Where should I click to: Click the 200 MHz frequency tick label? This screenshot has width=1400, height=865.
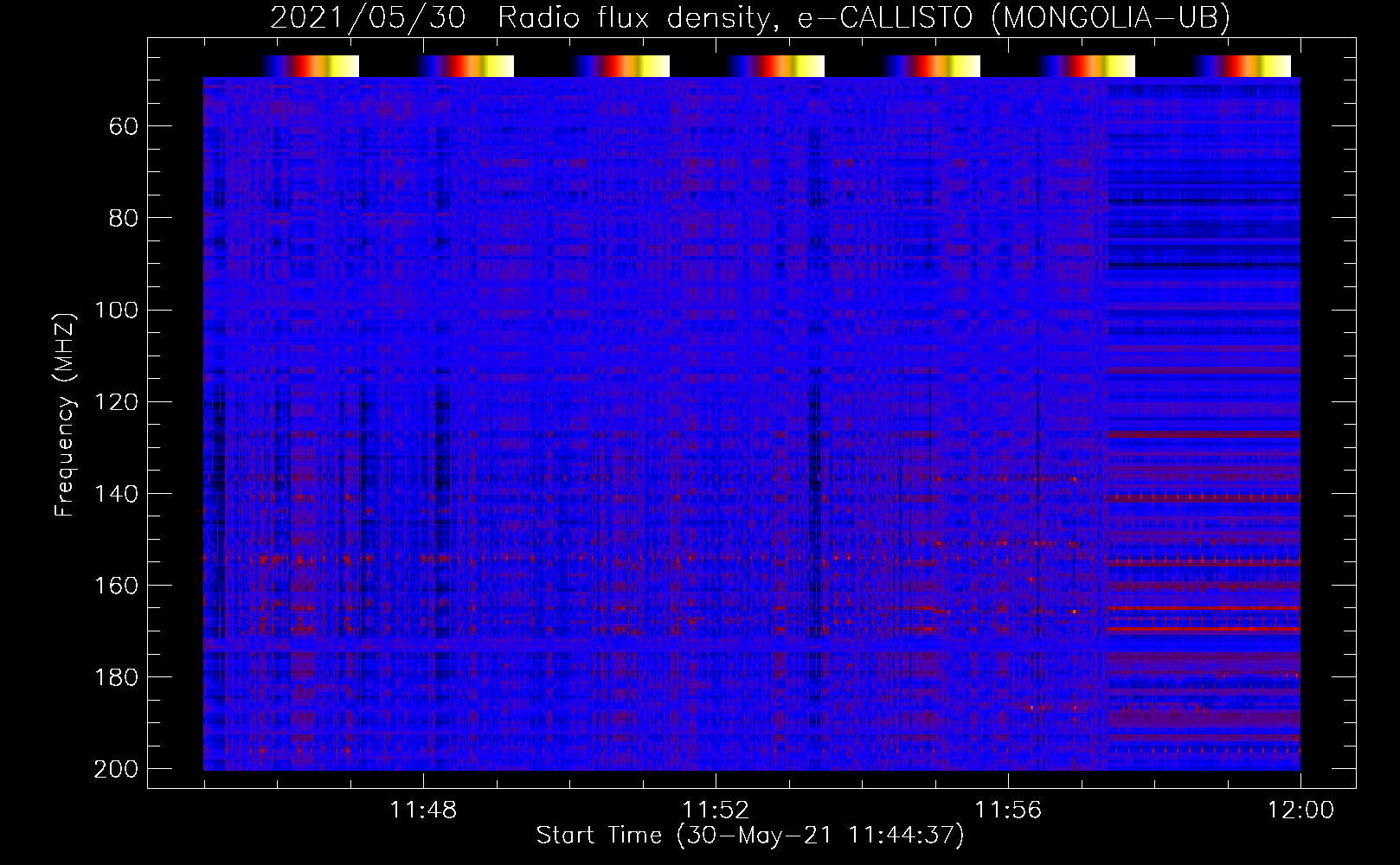[116, 769]
